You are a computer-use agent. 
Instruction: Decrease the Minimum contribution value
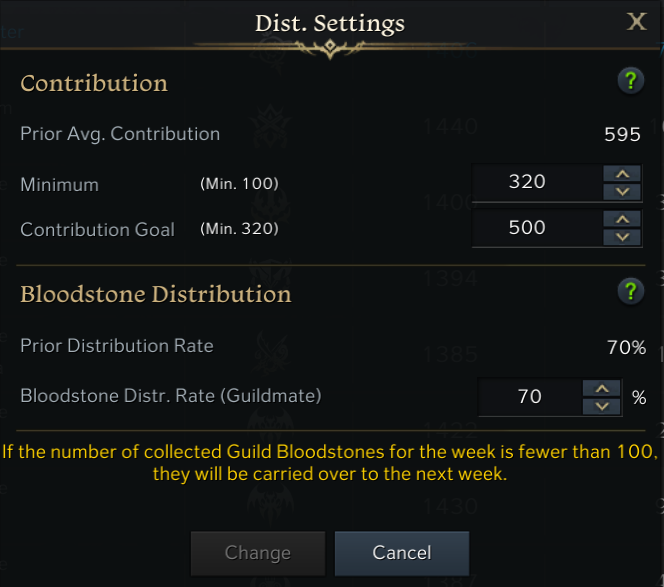tap(622, 192)
